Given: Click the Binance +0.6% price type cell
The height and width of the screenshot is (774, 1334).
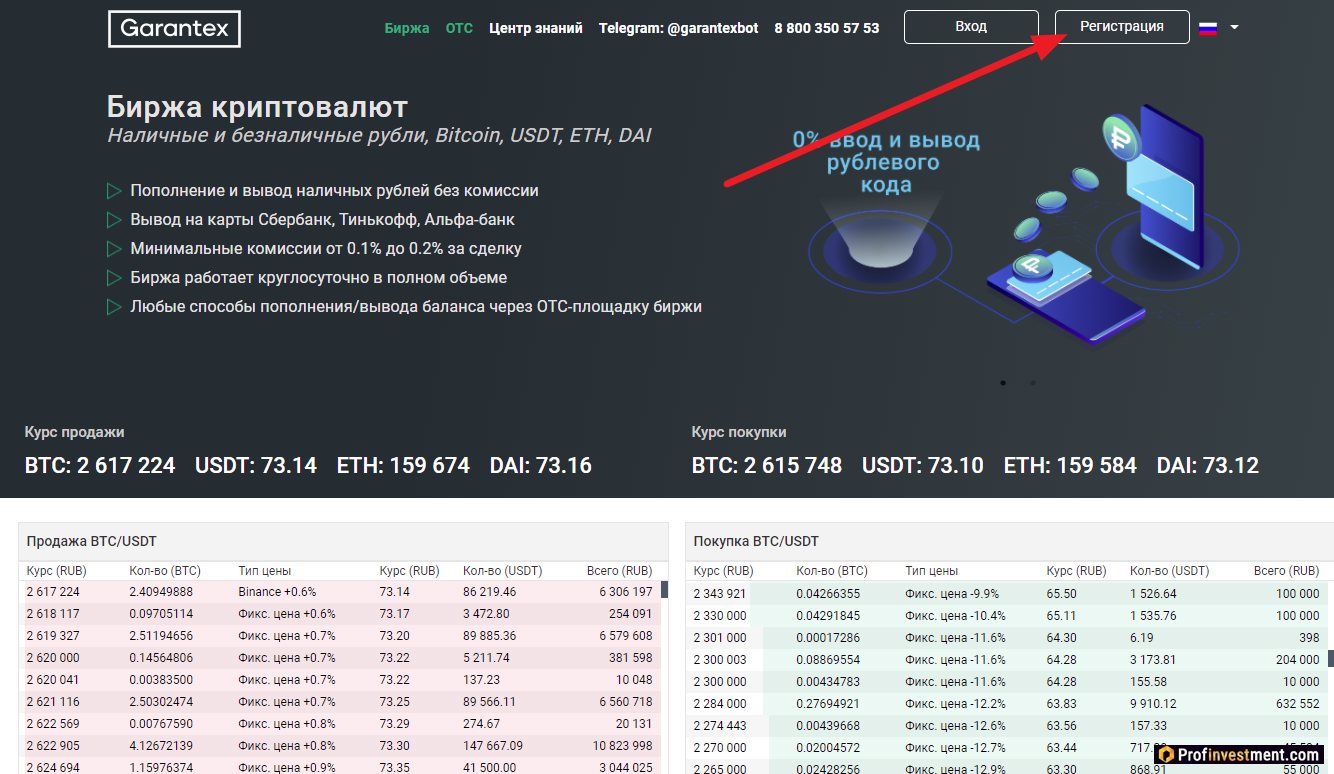Looking at the screenshot, I should coord(277,592).
